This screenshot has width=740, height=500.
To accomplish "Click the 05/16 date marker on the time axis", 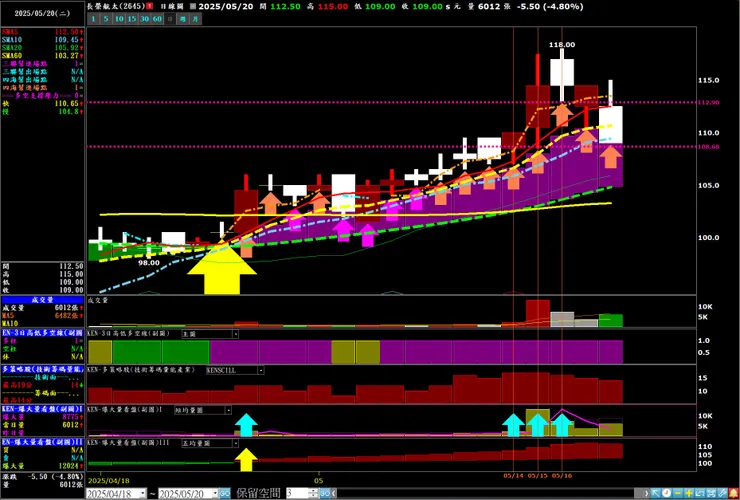I will [x=562, y=475].
